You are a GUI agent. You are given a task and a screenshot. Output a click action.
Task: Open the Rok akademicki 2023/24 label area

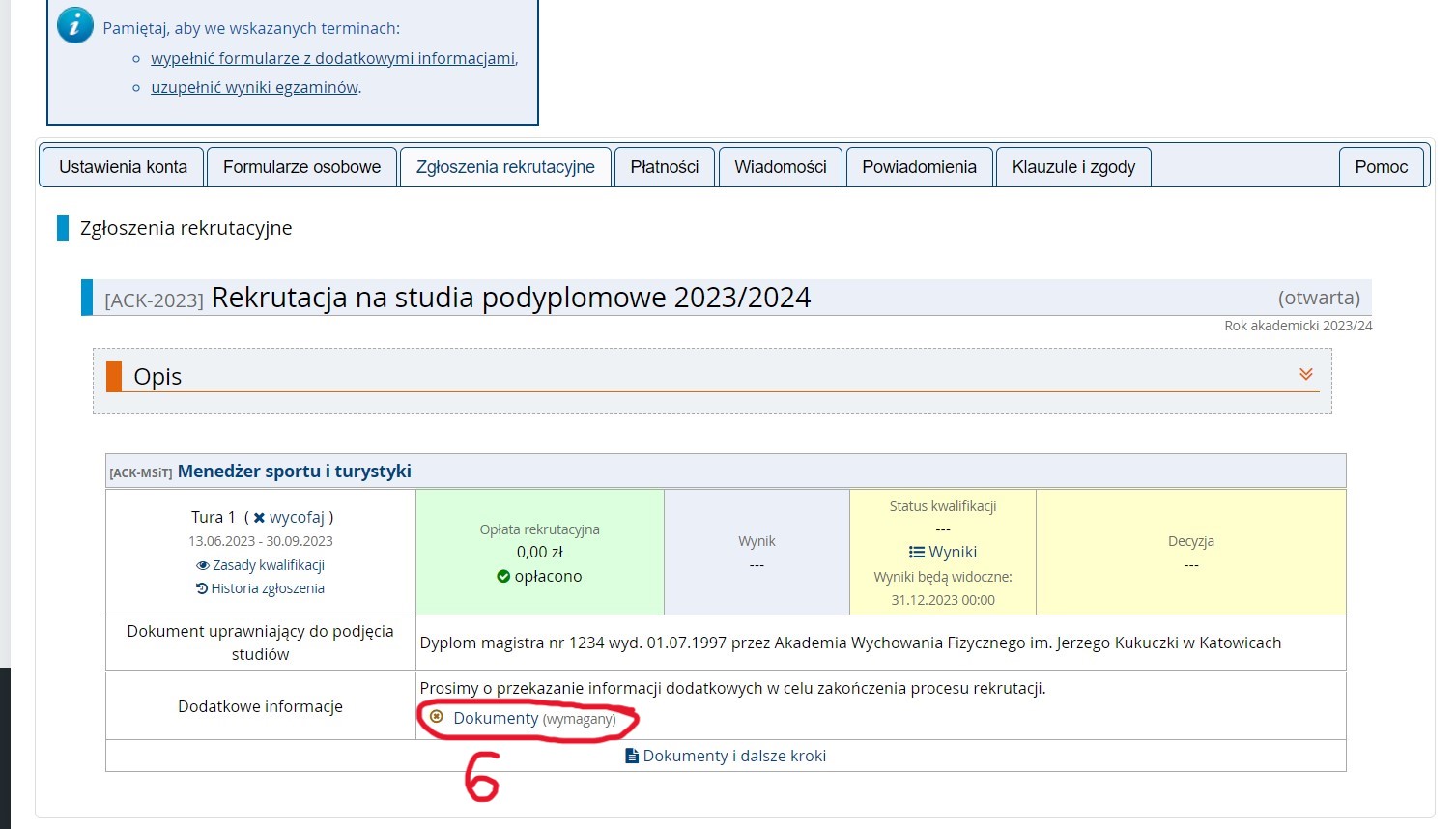point(1296,326)
